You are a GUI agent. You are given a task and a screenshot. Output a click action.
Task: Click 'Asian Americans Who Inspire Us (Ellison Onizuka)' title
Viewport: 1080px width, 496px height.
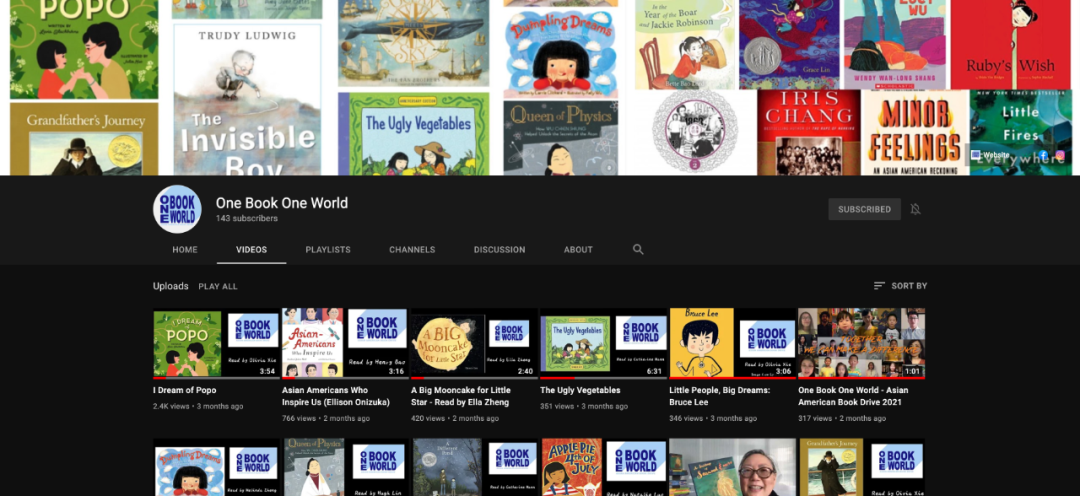click(x=336, y=396)
